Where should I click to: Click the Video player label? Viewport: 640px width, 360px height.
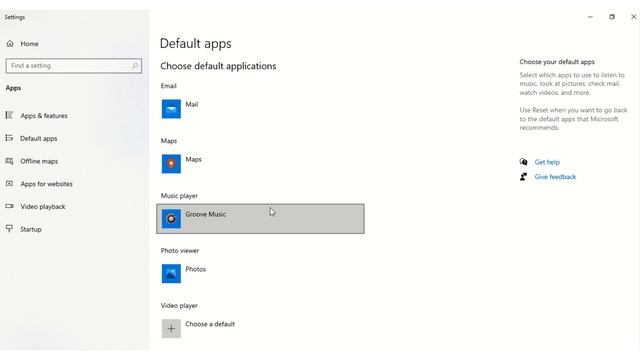[179, 306]
